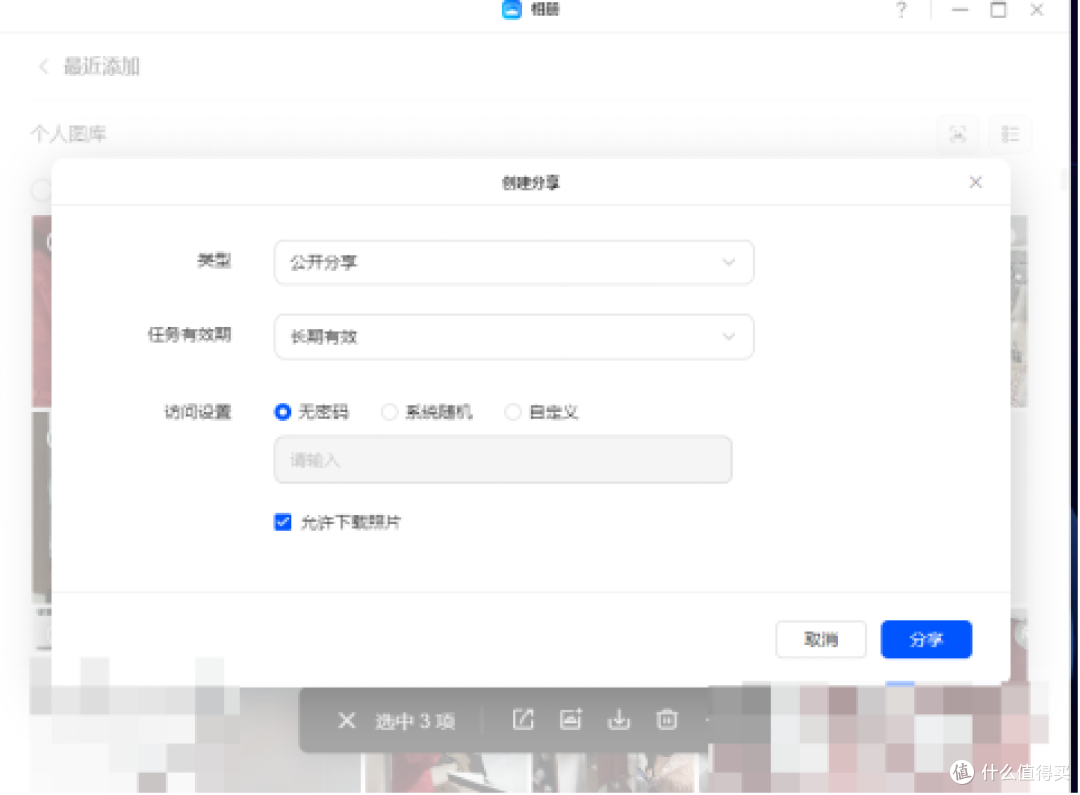Uncheck the 允许下载照片 checkbox
Viewport: 1080px width, 795px height.
coord(282,522)
